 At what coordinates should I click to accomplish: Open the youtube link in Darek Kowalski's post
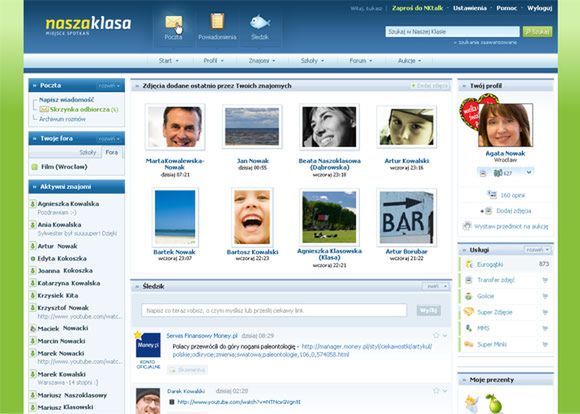pyautogui.click(x=239, y=402)
